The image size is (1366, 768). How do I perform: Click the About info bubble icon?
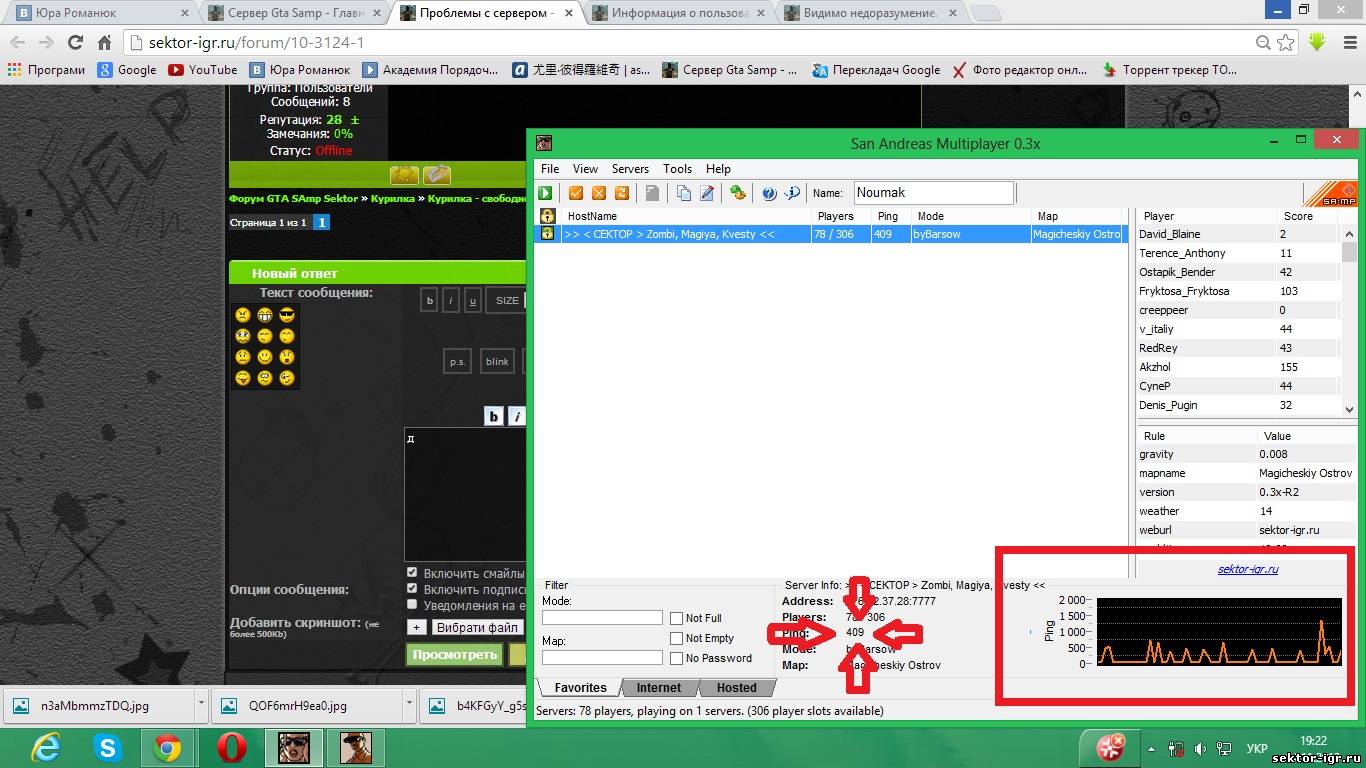coord(792,193)
